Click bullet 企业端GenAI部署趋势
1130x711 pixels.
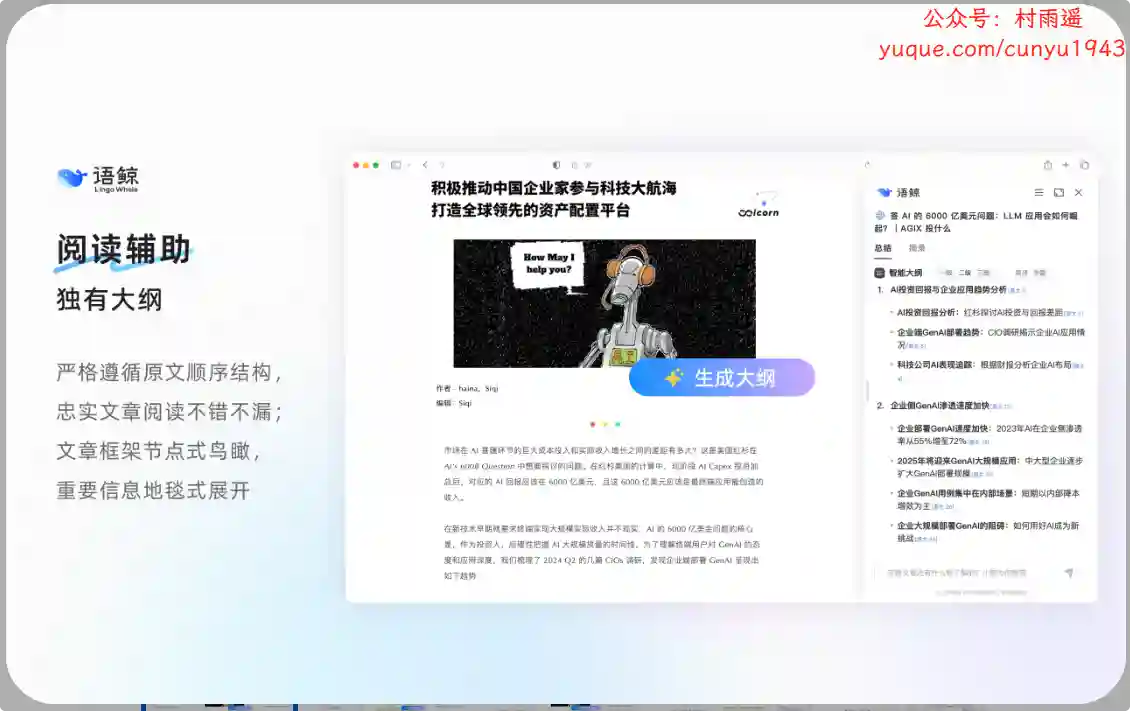tap(940, 332)
